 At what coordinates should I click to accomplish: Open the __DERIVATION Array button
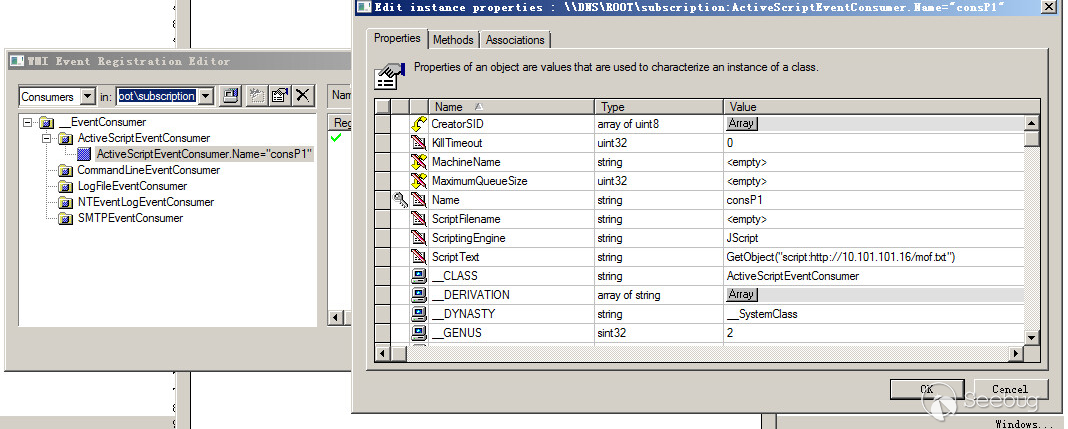tap(742, 295)
